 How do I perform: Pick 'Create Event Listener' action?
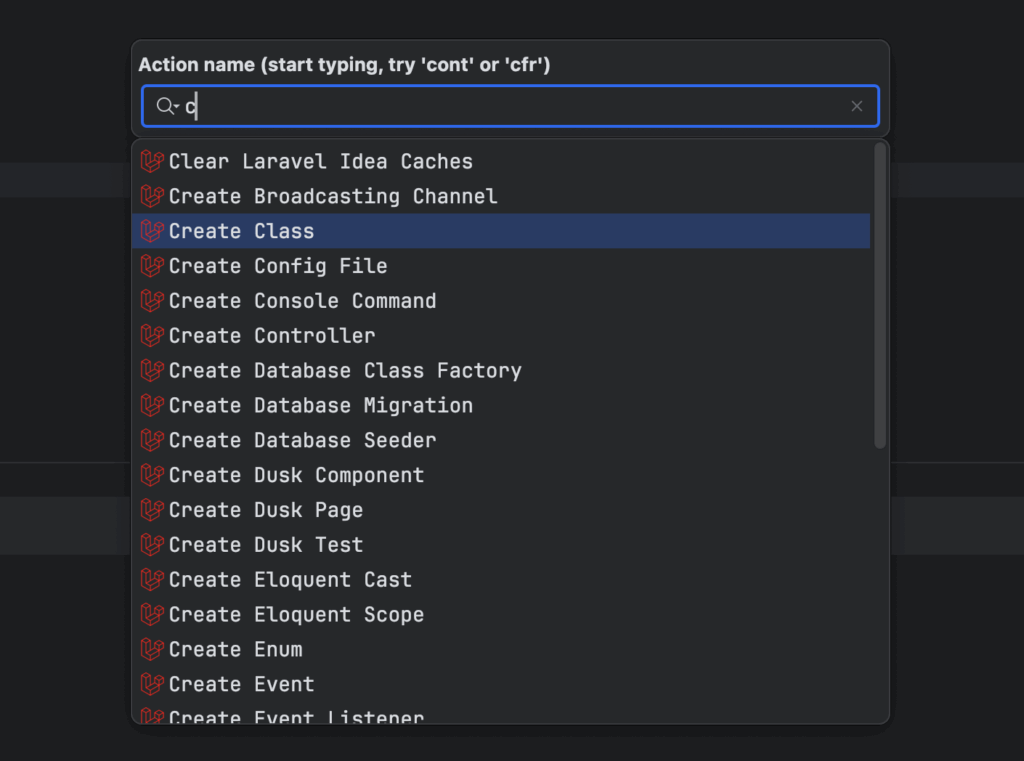coord(501,713)
